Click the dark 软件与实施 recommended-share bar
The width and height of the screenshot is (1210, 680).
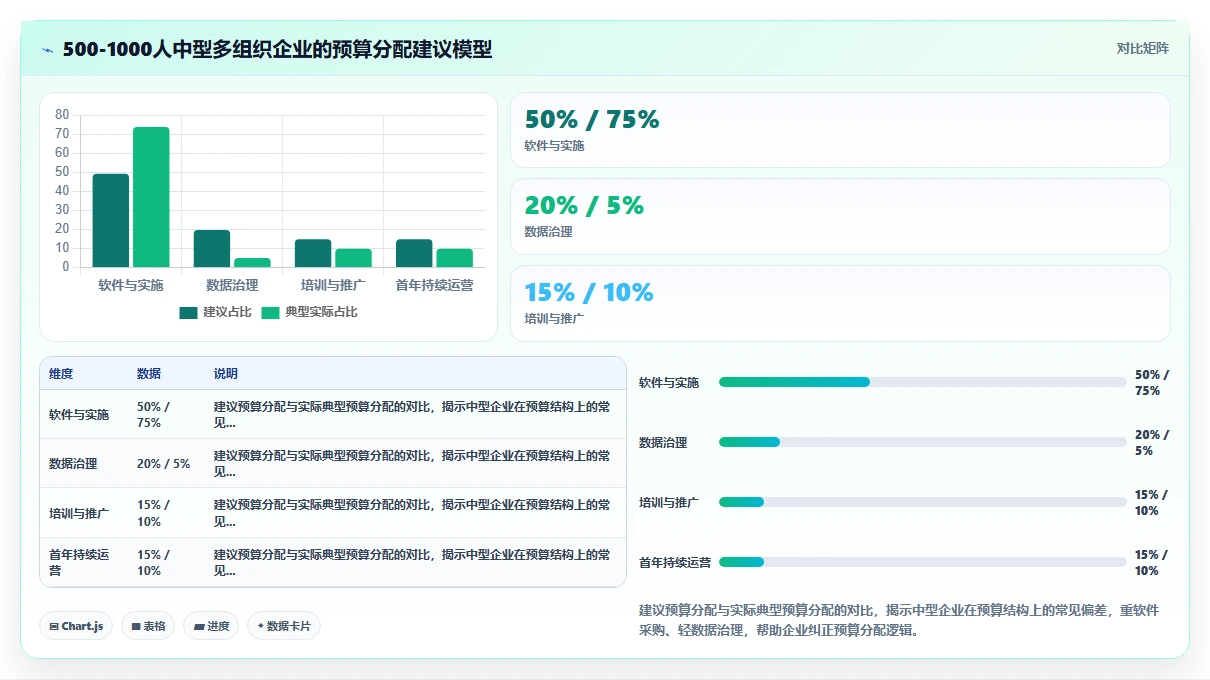click(111, 220)
